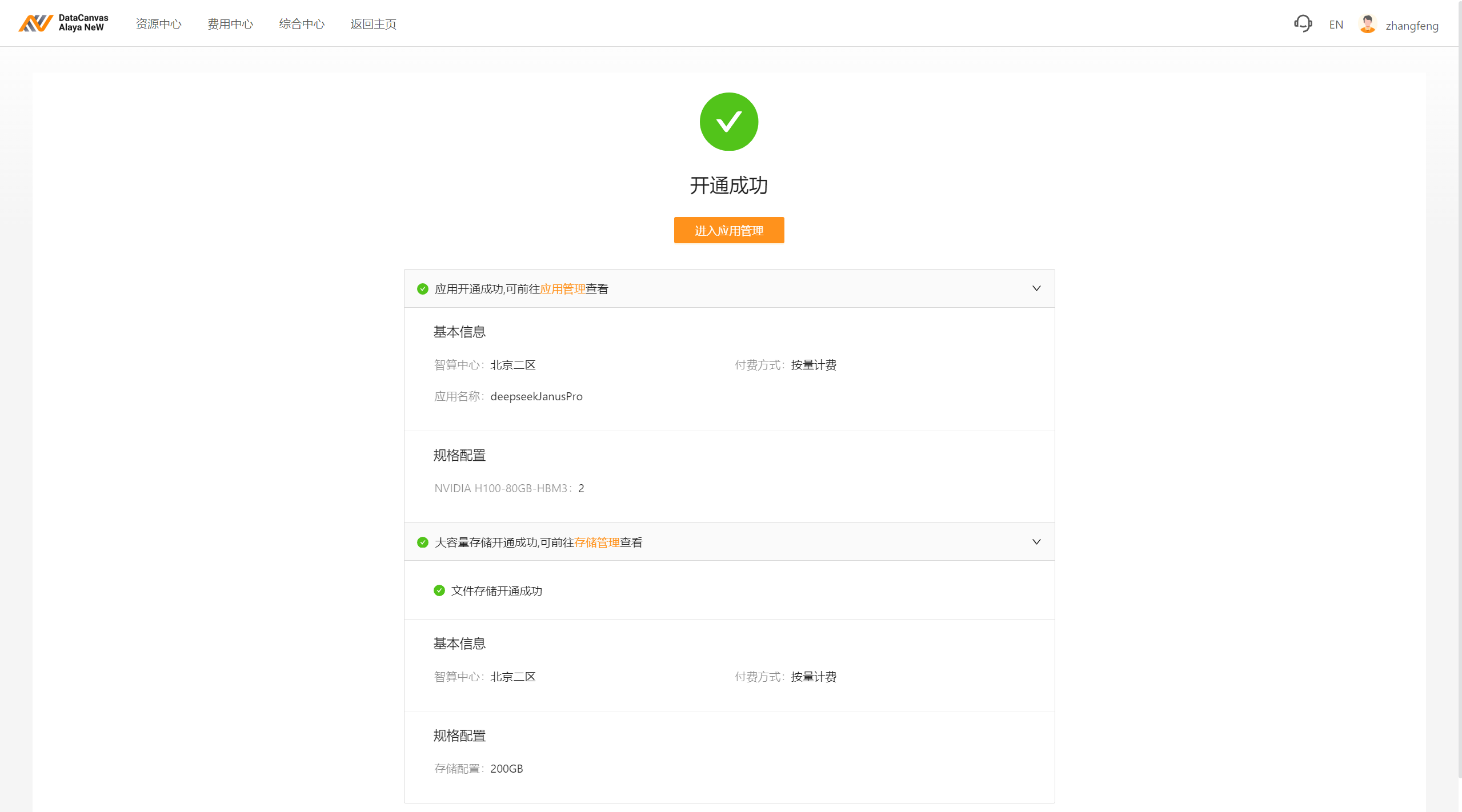1462x812 pixels.
Task: Click the 进入应用管理 button
Action: (x=728, y=230)
